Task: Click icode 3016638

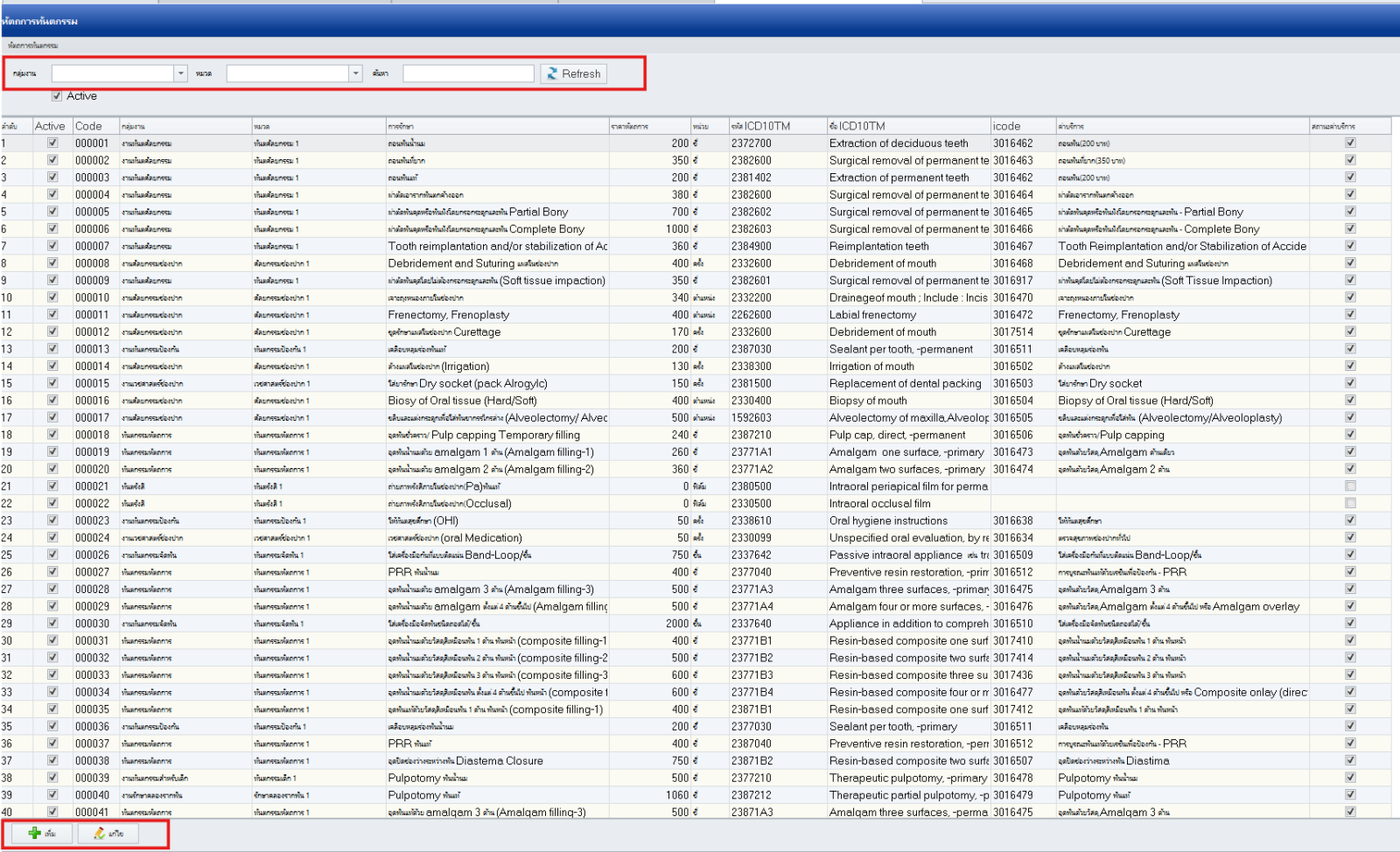Action: [x=1022, y=520]
